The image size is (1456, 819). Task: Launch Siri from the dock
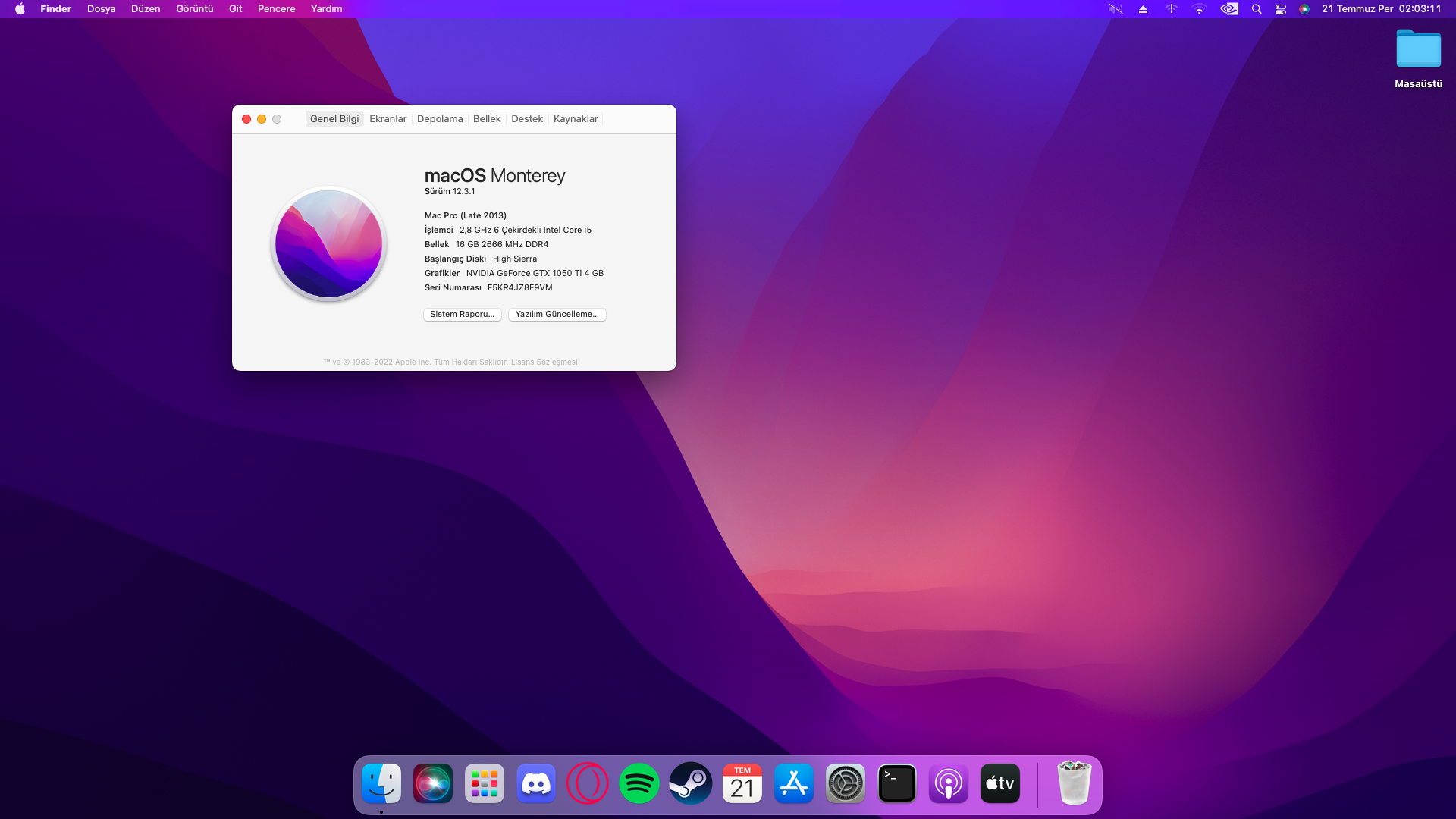click(x=432, y=783)
